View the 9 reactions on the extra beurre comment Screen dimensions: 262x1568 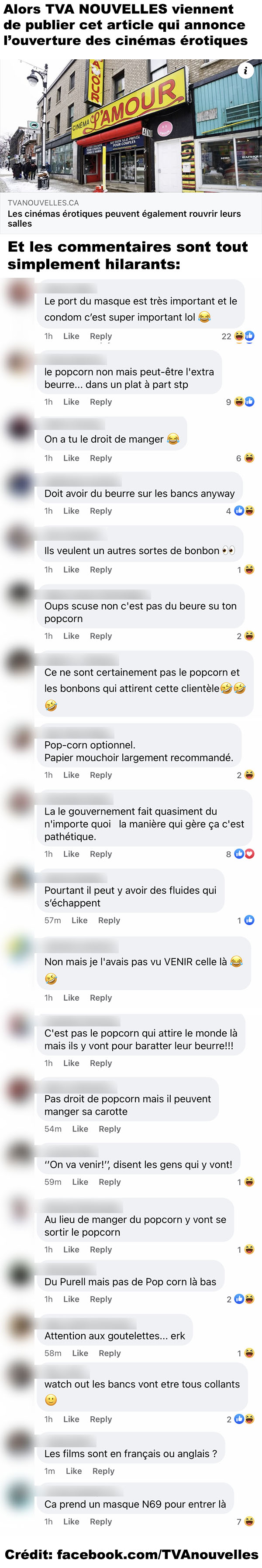[x=240, y=402]
